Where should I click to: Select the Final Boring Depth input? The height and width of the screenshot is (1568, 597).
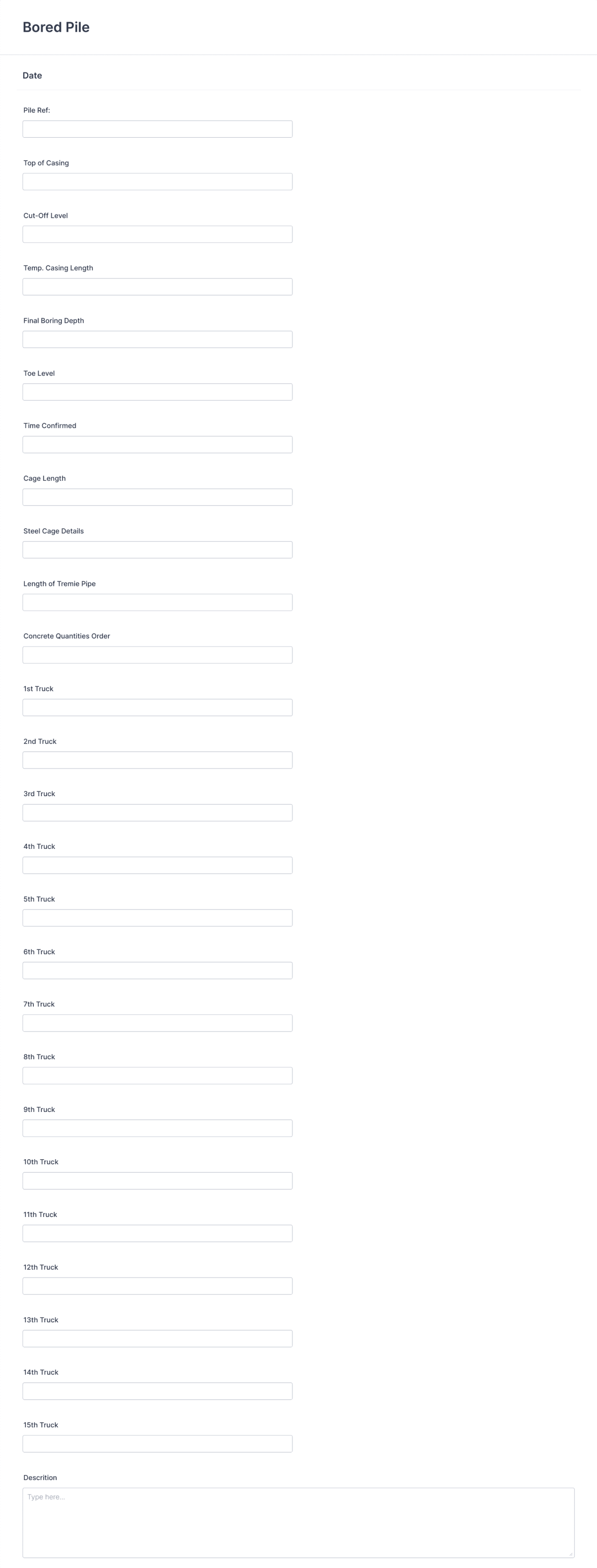(157, 339)
